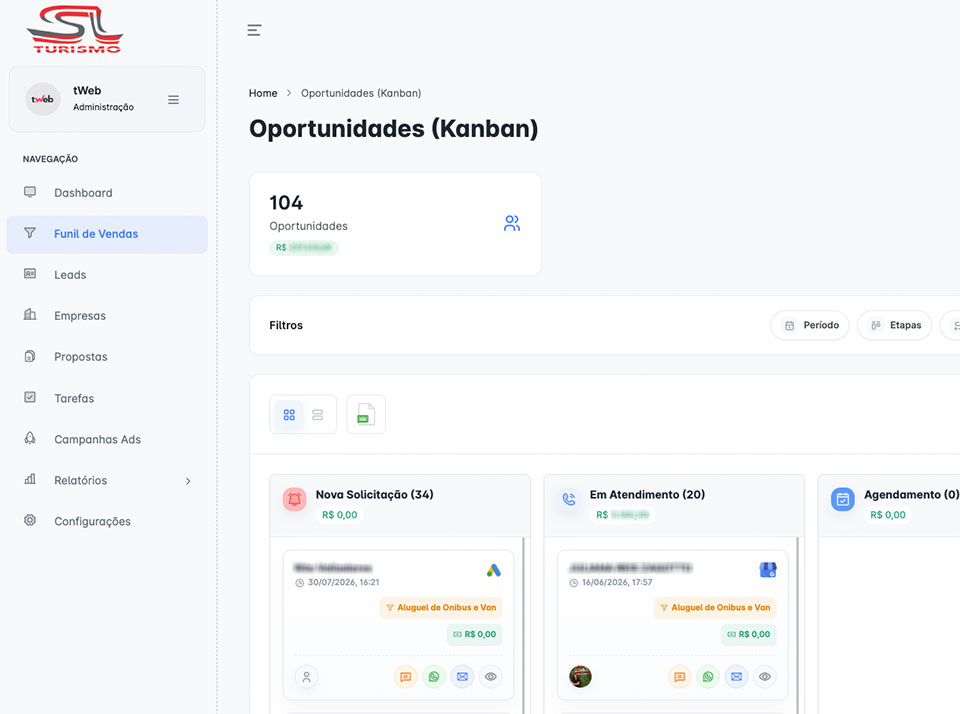Screen dimensions: 960x714
Task: Click the Agendamento calendar icon
Action: 842,499
